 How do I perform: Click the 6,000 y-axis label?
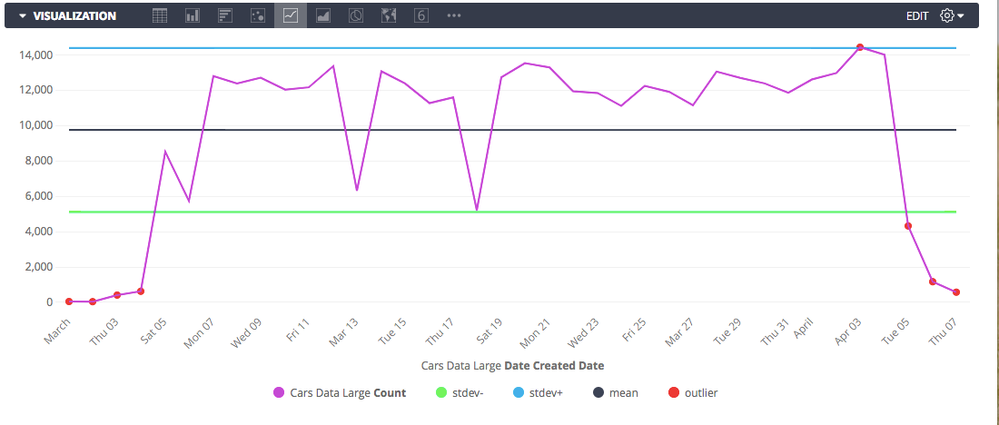click(x=38, y=196)
